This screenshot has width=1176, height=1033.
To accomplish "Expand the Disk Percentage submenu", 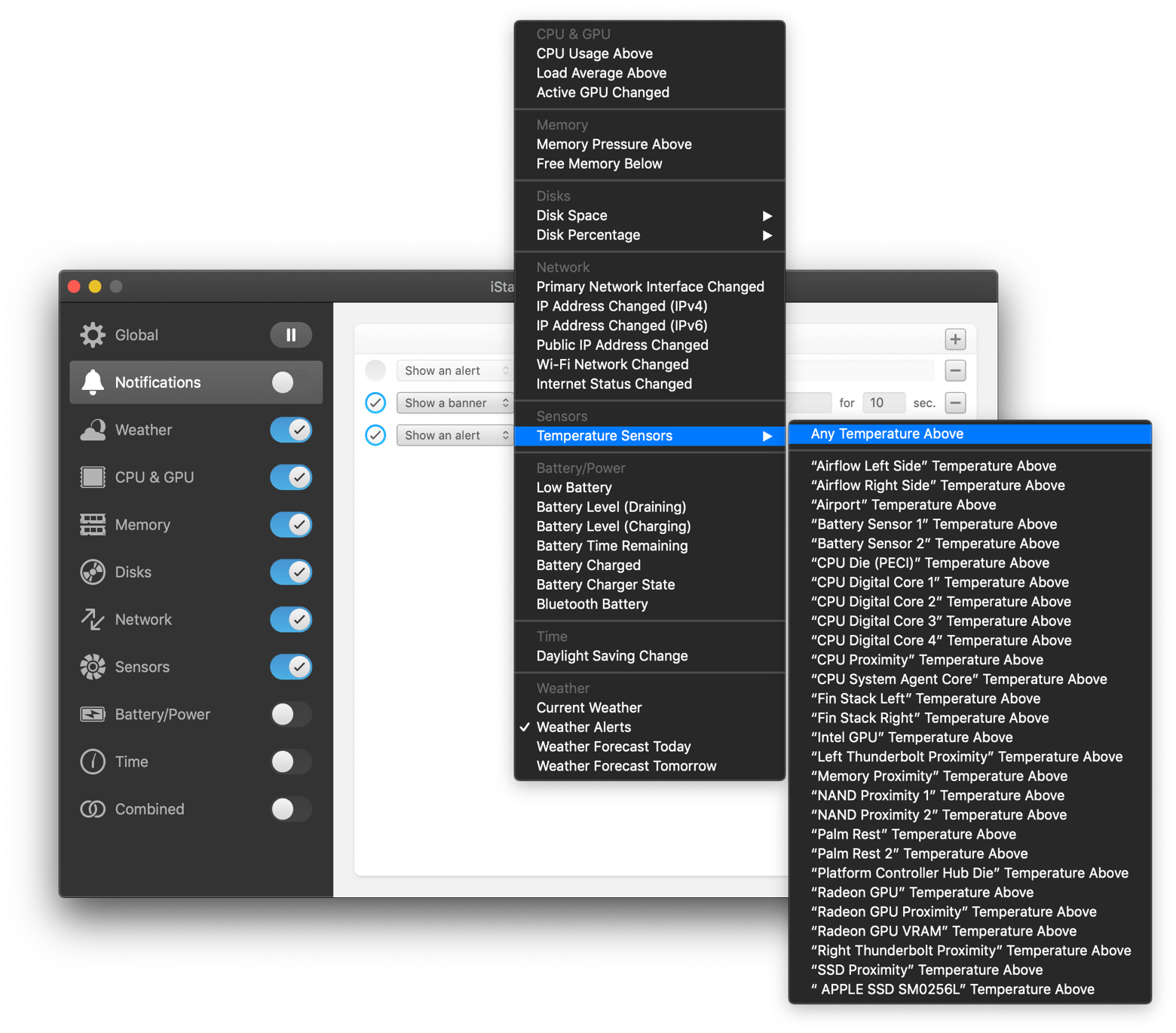I will point(649,235).
